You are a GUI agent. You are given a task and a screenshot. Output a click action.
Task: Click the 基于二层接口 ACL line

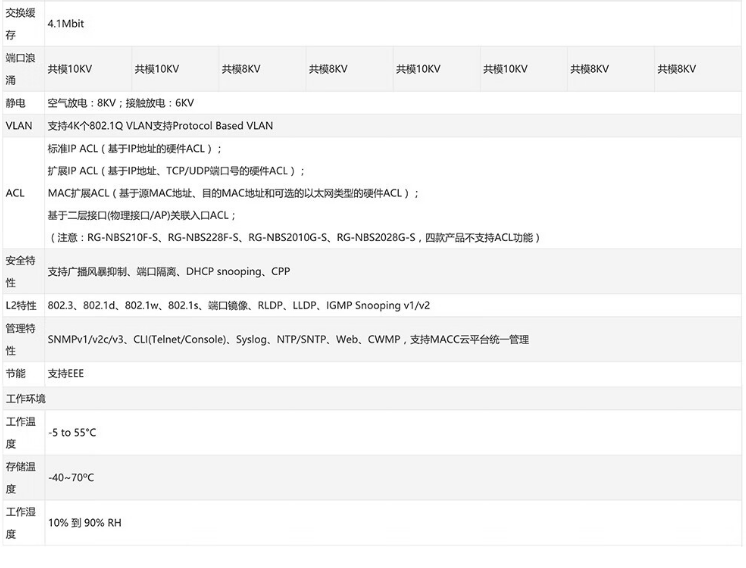142,215
